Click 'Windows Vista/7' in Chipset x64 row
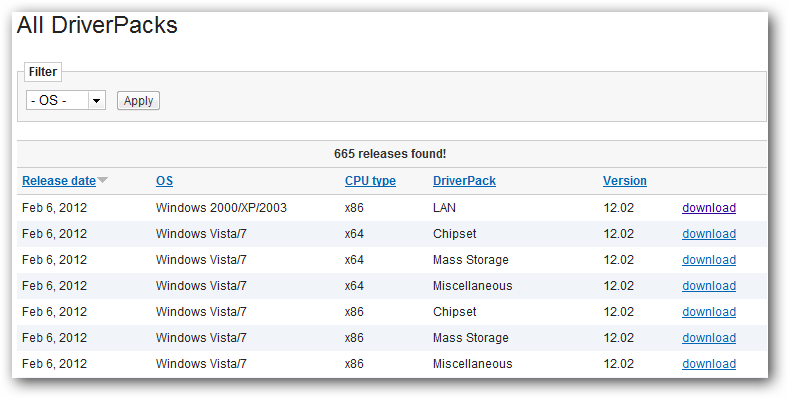Viewport: 788px width, 398px height. [x=201, y=234]
